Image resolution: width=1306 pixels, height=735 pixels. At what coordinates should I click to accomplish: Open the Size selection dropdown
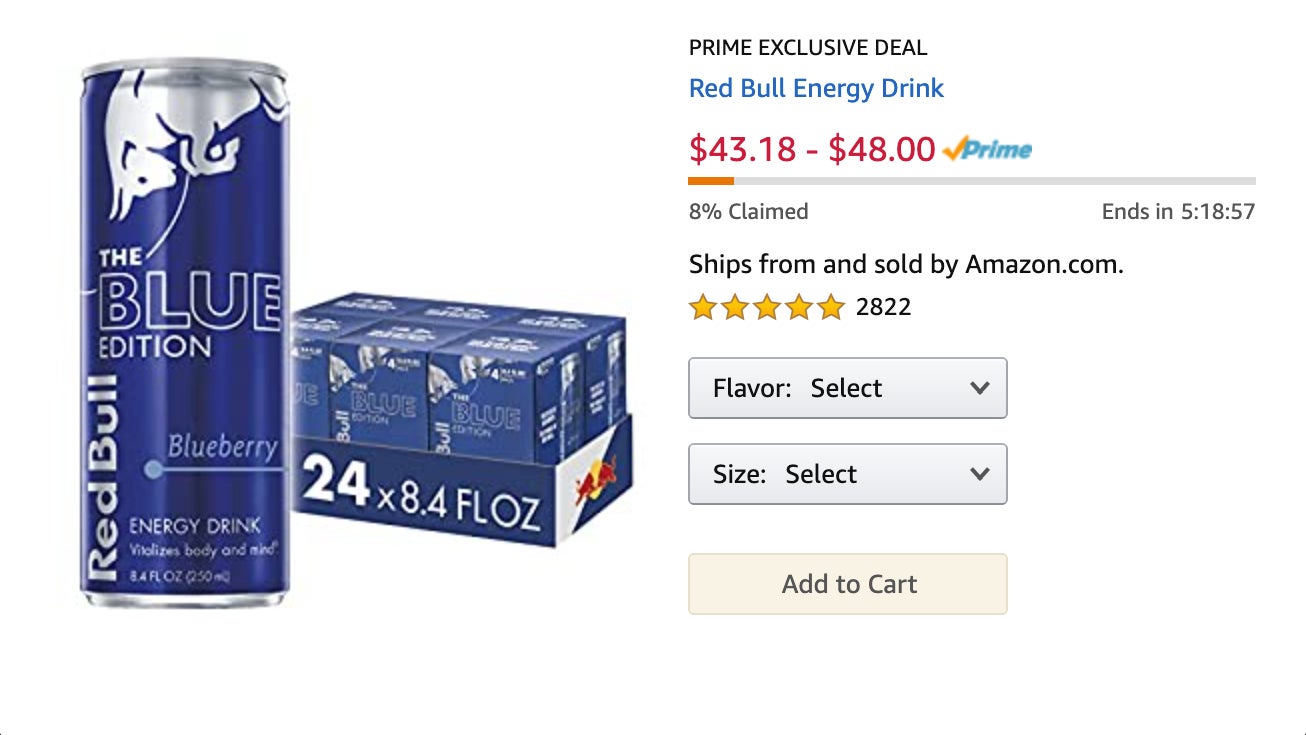click(x=847, y=474)
